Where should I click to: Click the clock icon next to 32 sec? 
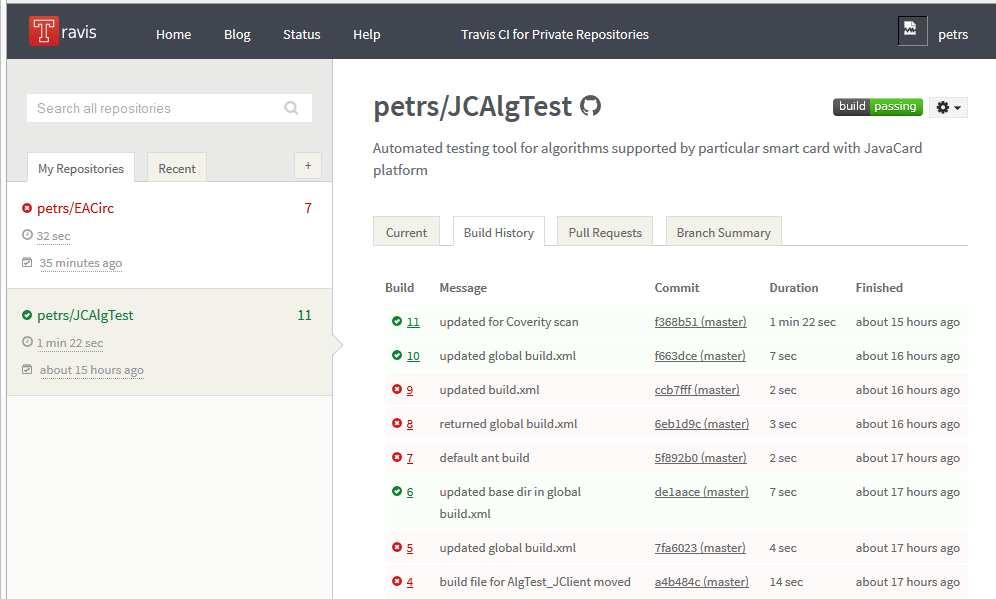point(27,235)
